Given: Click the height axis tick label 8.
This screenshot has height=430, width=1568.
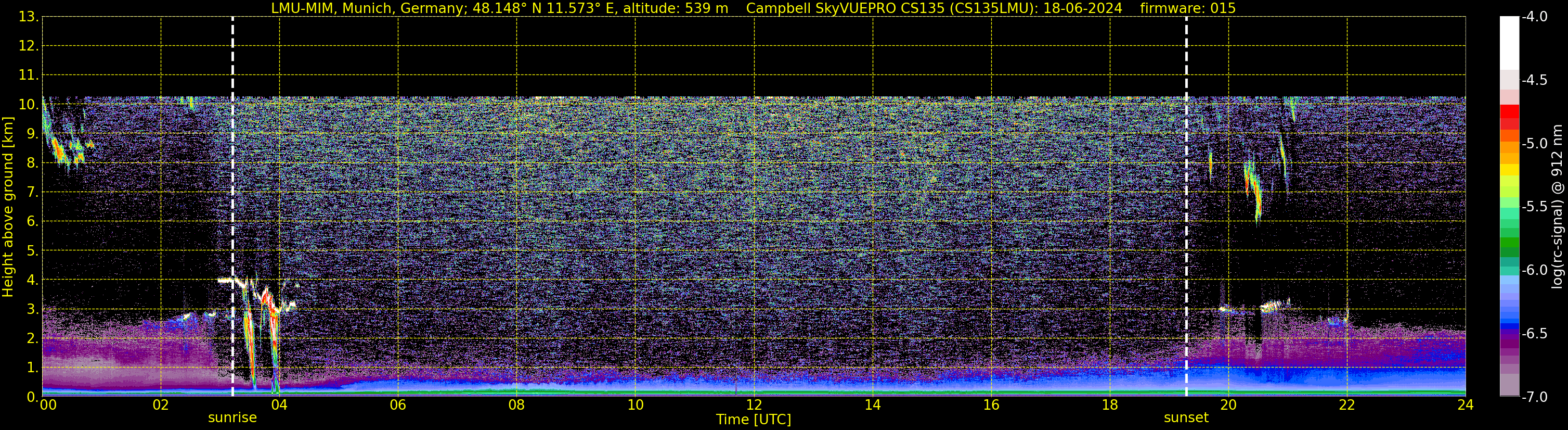Looking at the screenshot, I should [x=32, y=162].
